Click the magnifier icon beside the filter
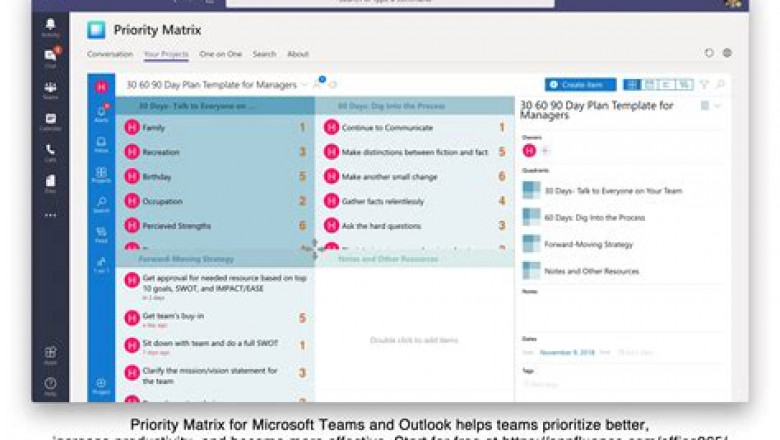The width and height of the screenshot is (780, 440). click(x=720, y=85)
